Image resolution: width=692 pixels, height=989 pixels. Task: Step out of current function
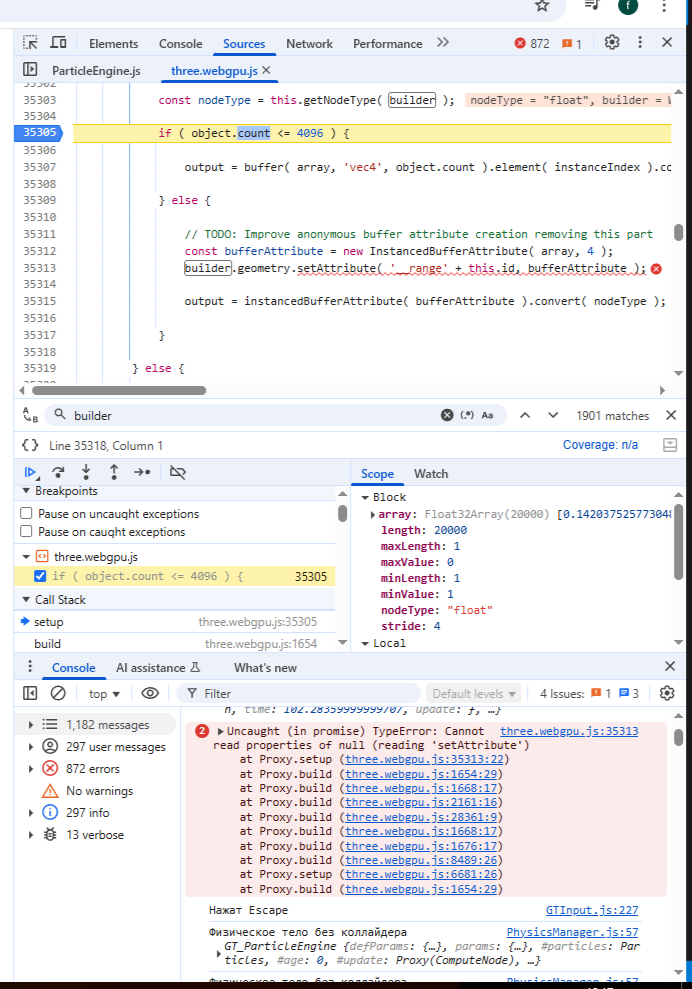click(x=114, y=472)
